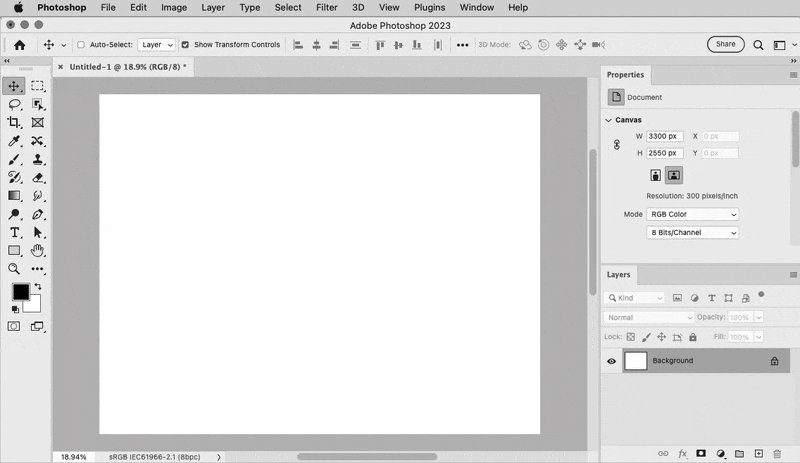
Task: Set canvas to portrait orientation
Action: click(x=655, y=176)
